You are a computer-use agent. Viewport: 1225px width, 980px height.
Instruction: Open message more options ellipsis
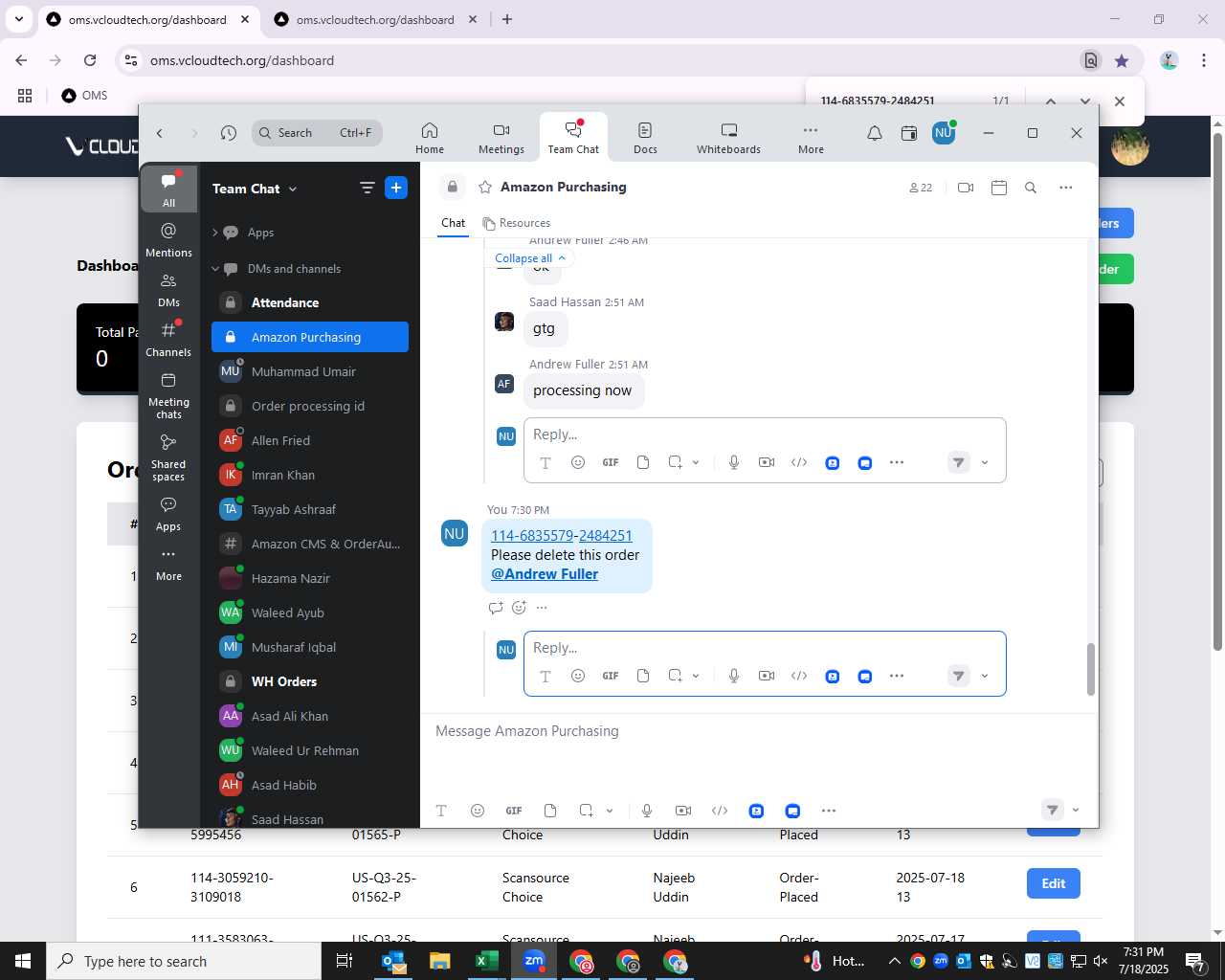point(542,607)
